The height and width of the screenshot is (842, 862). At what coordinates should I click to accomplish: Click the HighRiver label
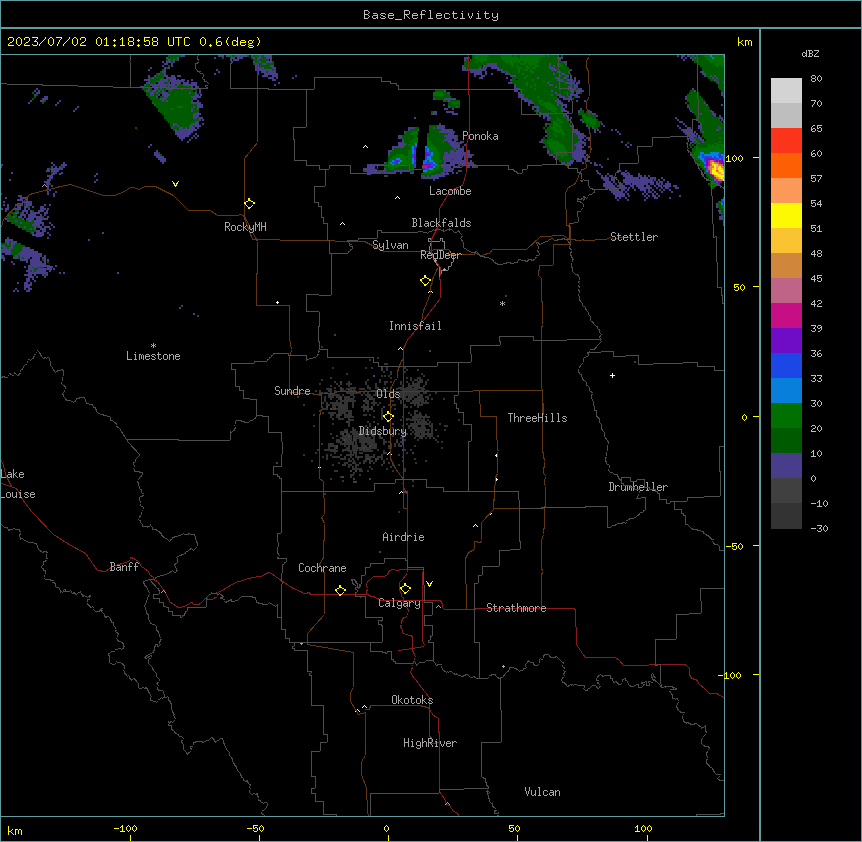(430, 743)
